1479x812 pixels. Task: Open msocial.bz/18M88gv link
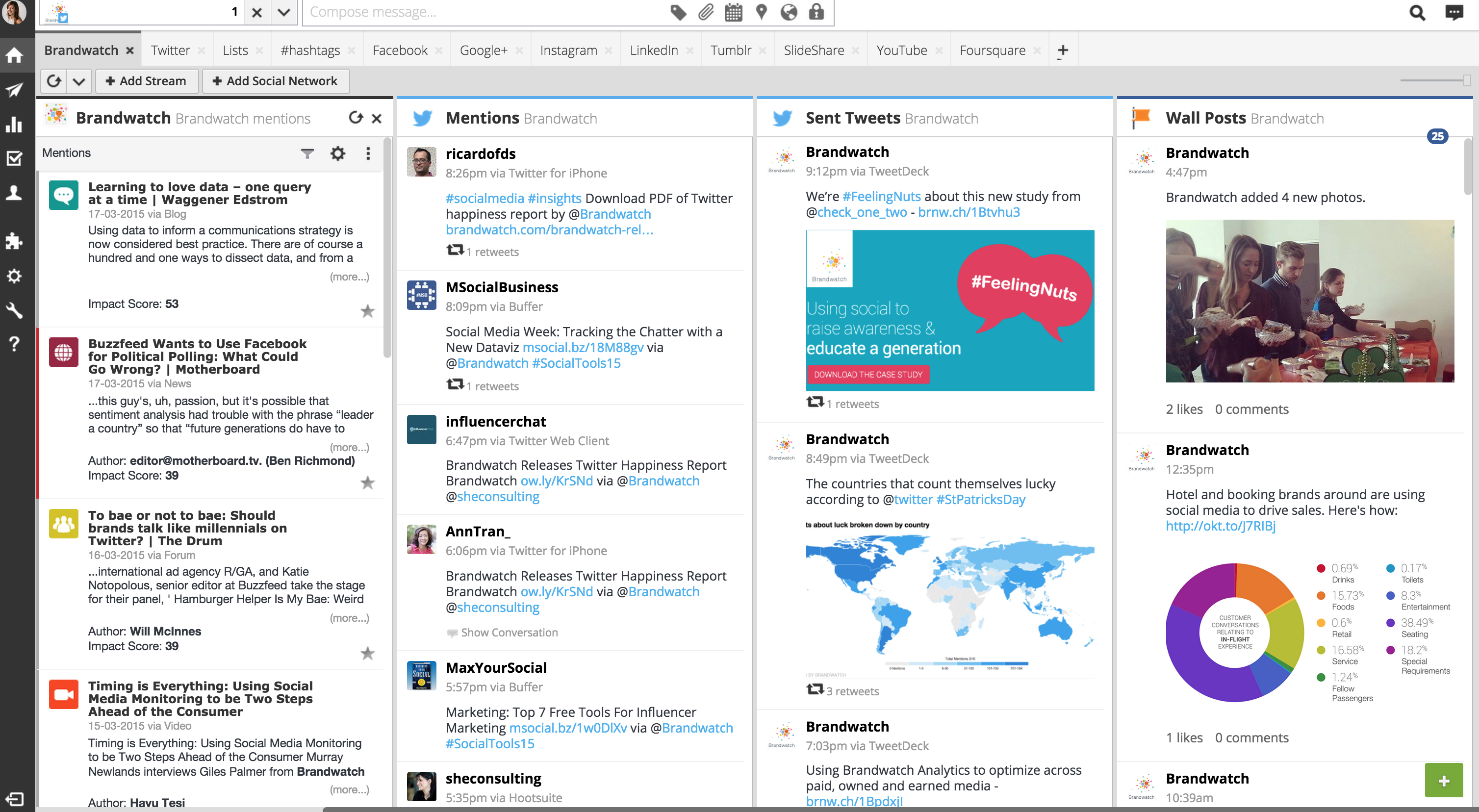tap(583, 348)
